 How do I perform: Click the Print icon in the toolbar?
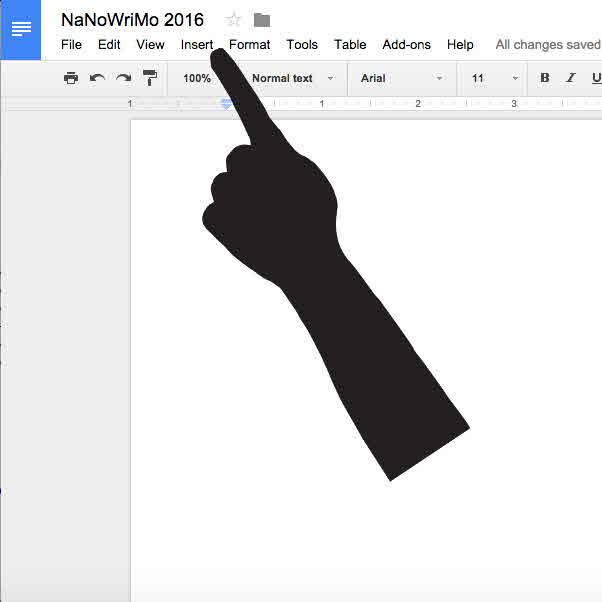[x=71, y=78]
